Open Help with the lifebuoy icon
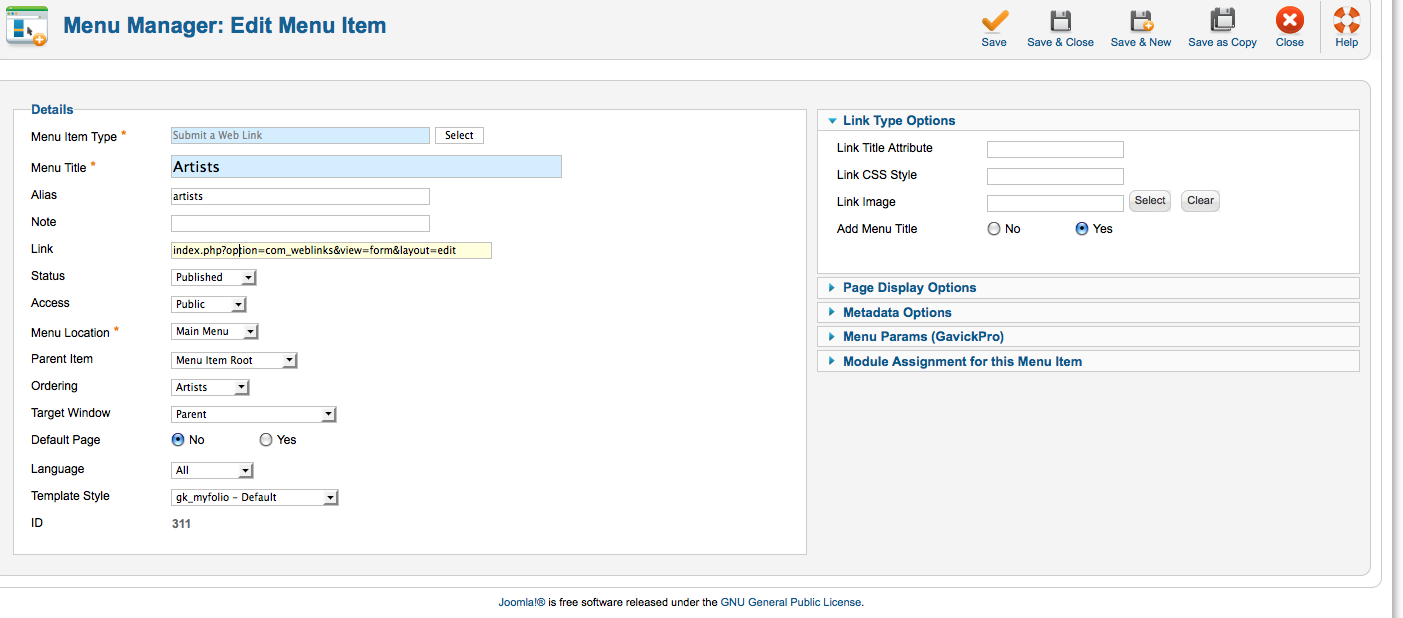1403x618 pixels. point(1346,21)
